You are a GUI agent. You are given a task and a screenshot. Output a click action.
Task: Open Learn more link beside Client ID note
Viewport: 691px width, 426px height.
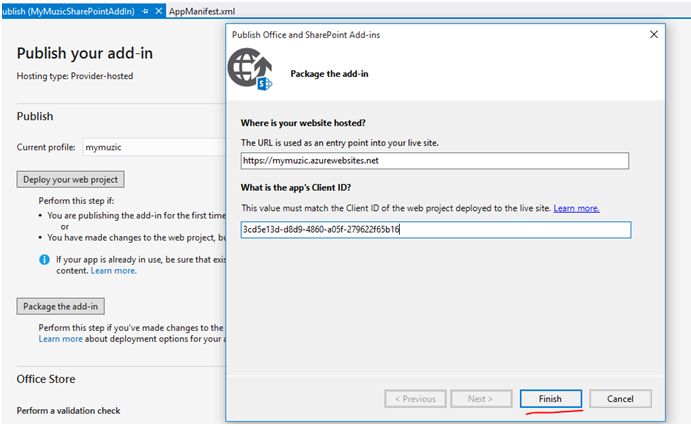[x=576, y=208]
